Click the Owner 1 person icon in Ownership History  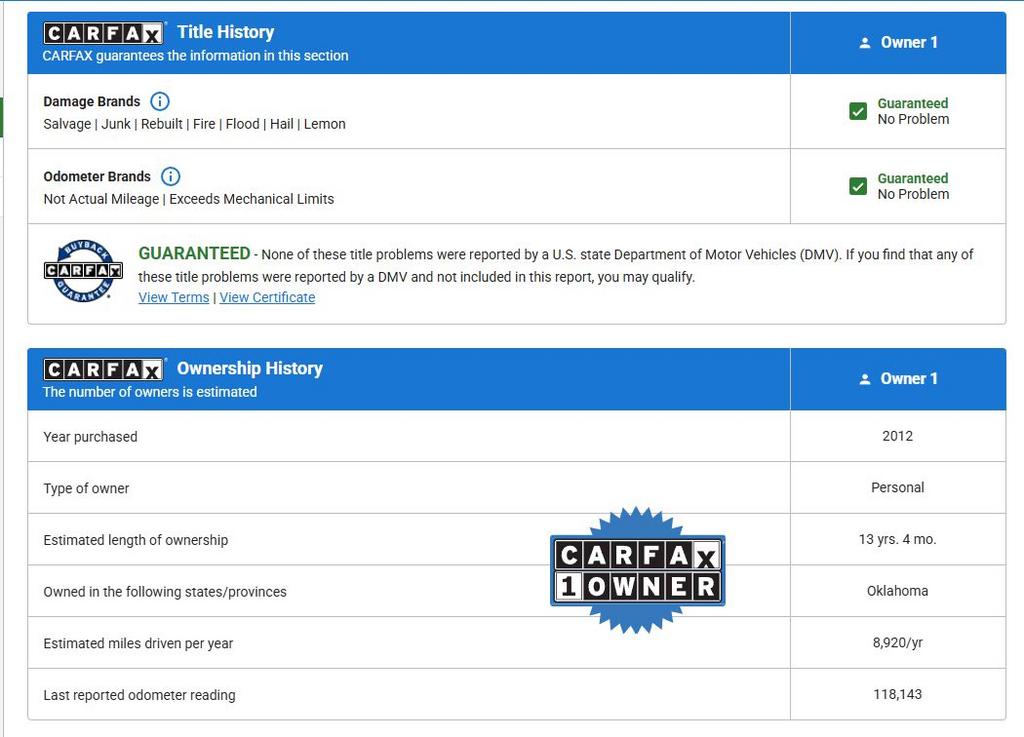865,379
